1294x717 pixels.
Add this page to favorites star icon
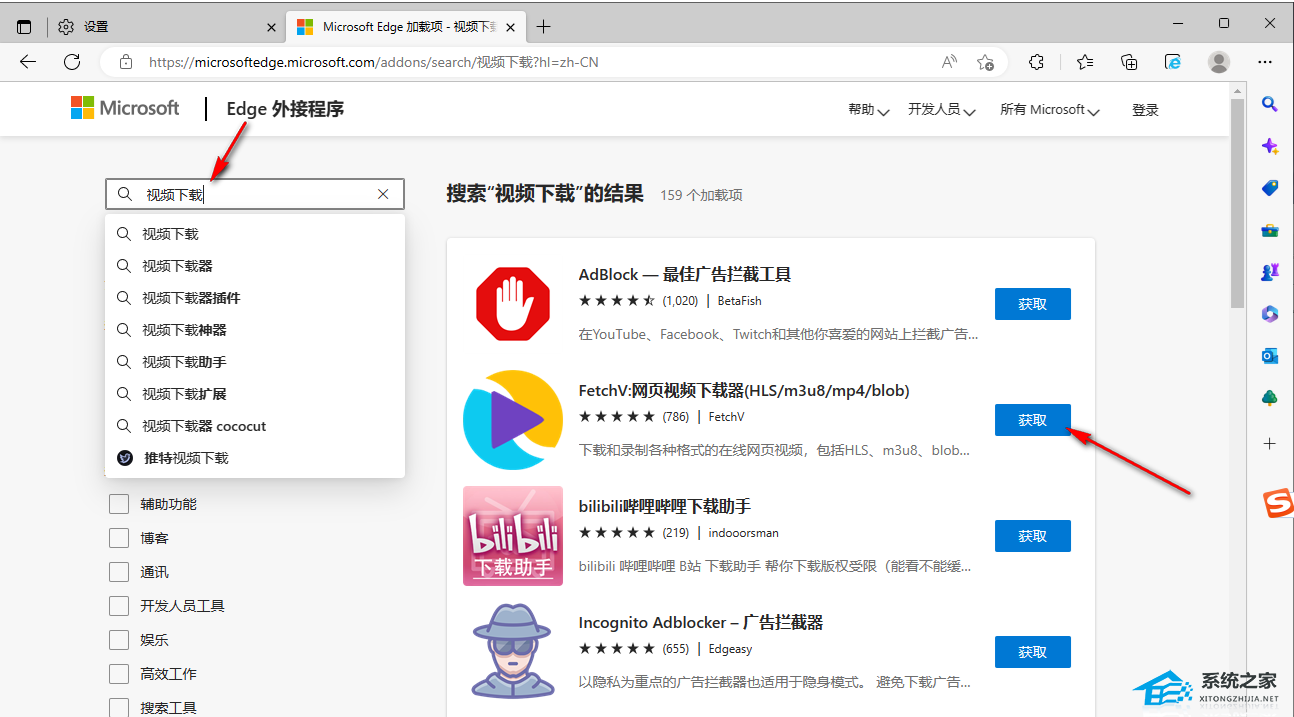click(985, 62)
